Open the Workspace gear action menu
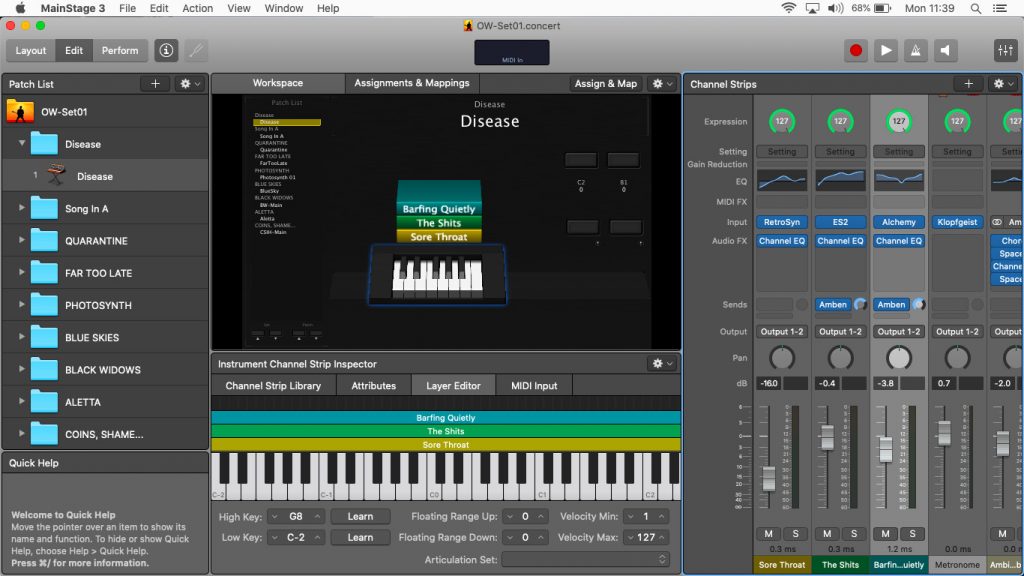1024x576 pixels. click(x=663, y=84)
